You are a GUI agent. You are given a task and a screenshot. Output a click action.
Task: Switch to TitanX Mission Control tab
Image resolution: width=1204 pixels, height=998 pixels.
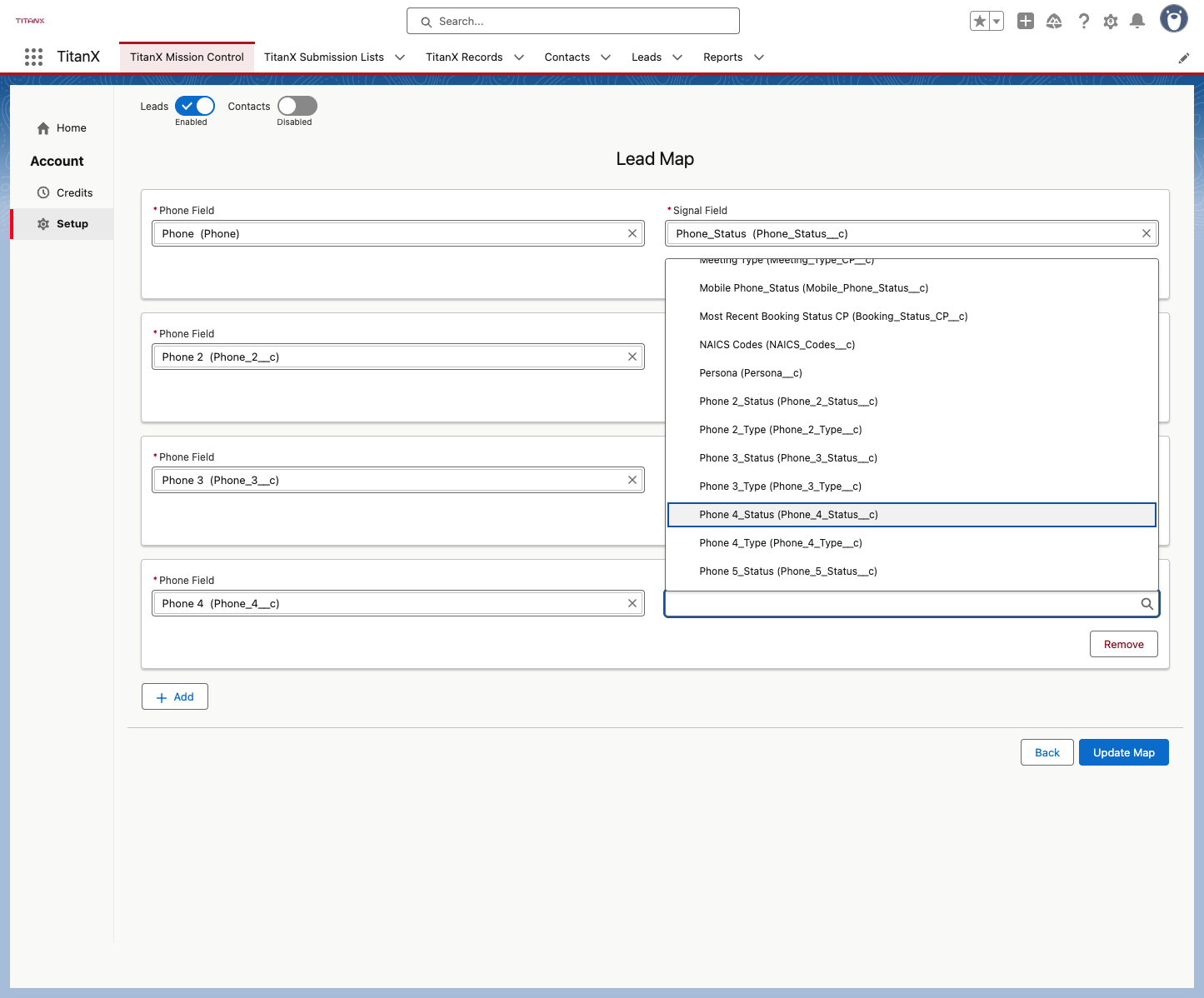187,57
